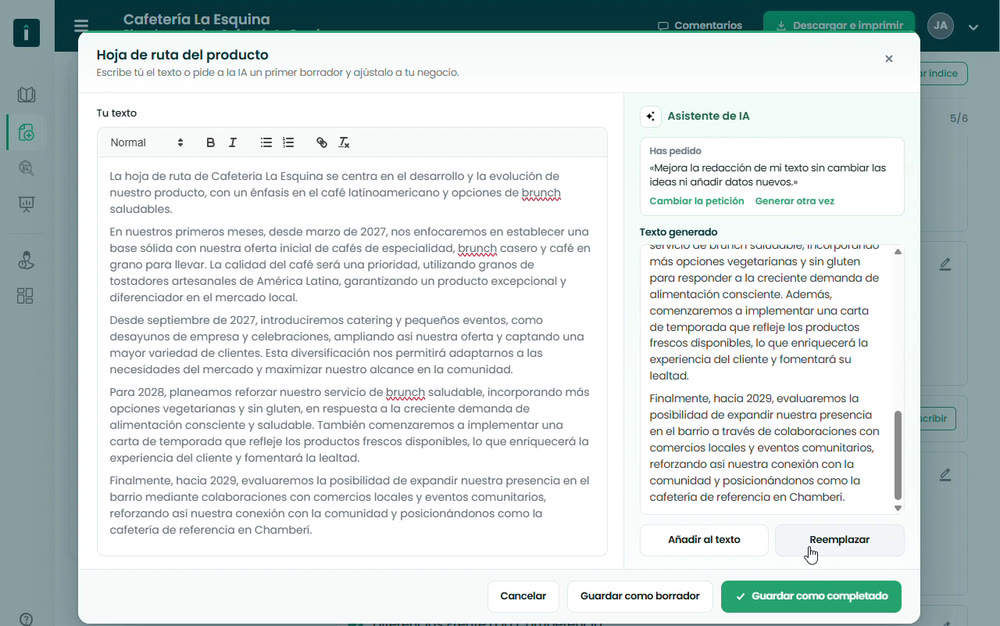
Task: Close the Hoja de ruta del producto dialog
Action: click(x=888, y=59)
